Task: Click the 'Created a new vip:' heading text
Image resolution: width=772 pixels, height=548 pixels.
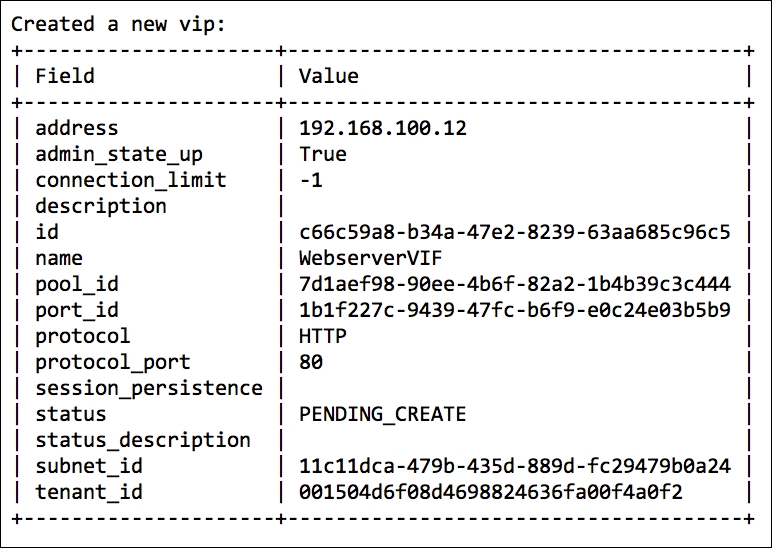Action: (119, 24)
